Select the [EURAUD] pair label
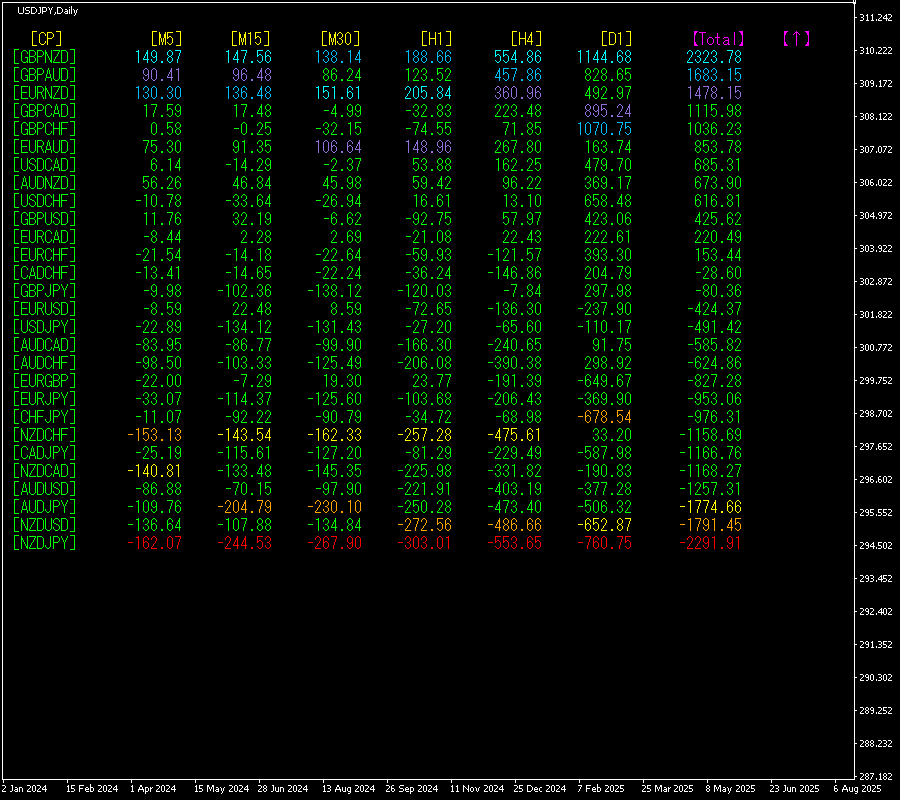This screenshot has width=900, height=800. (45, 147)
